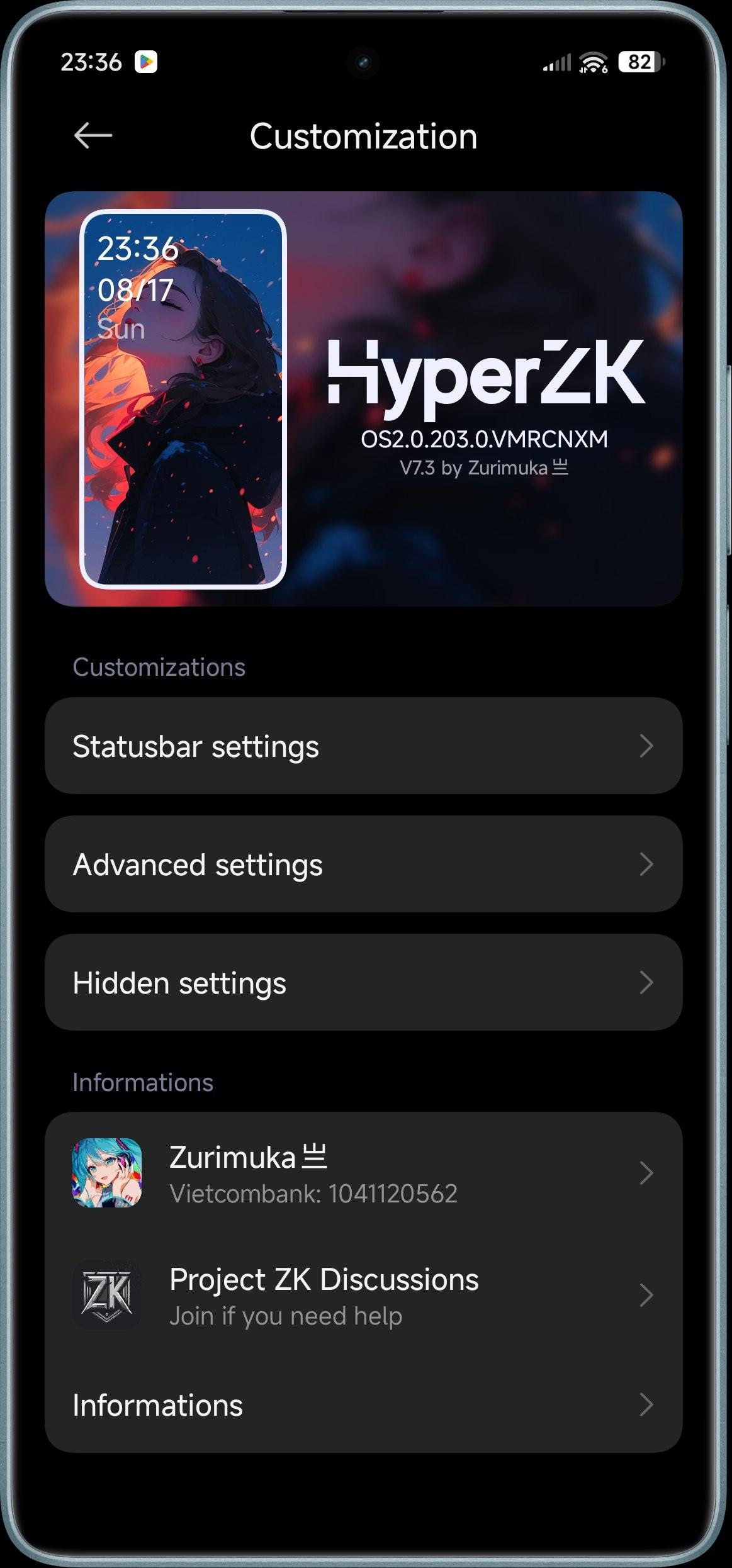Tap the back arrow icon
Image resolution: width=732 pixels, height=1568 pixels.
click(x=93, y=135)
